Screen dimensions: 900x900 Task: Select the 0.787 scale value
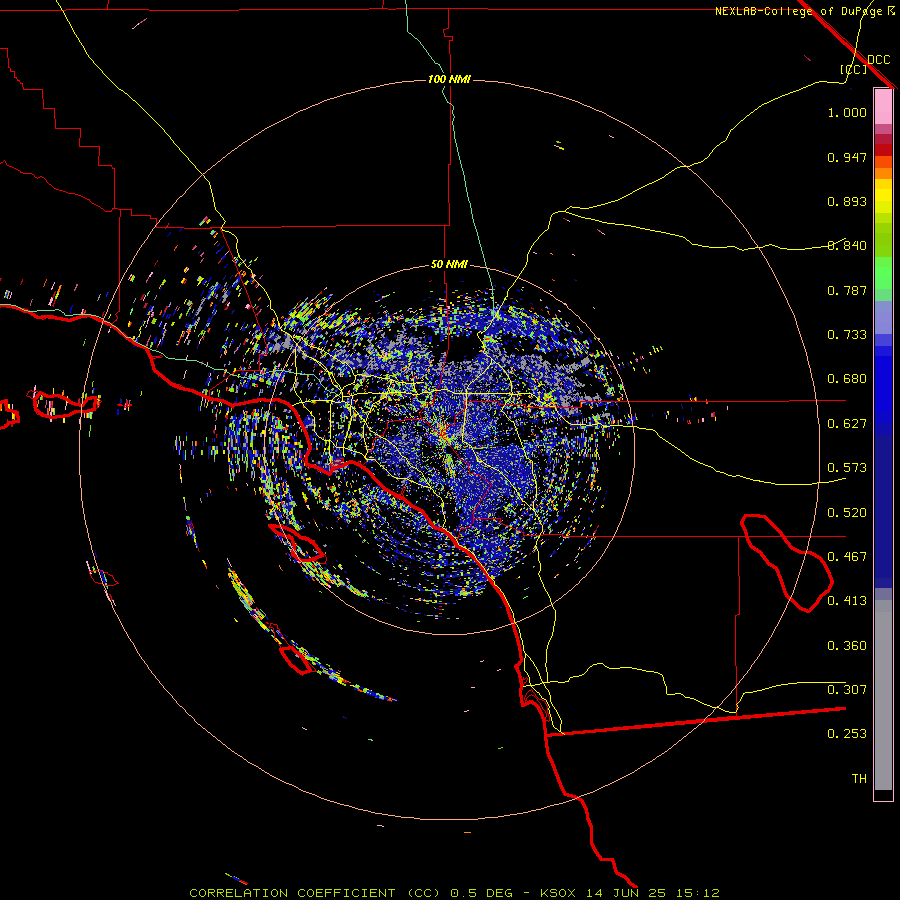(x=847, y=290)
